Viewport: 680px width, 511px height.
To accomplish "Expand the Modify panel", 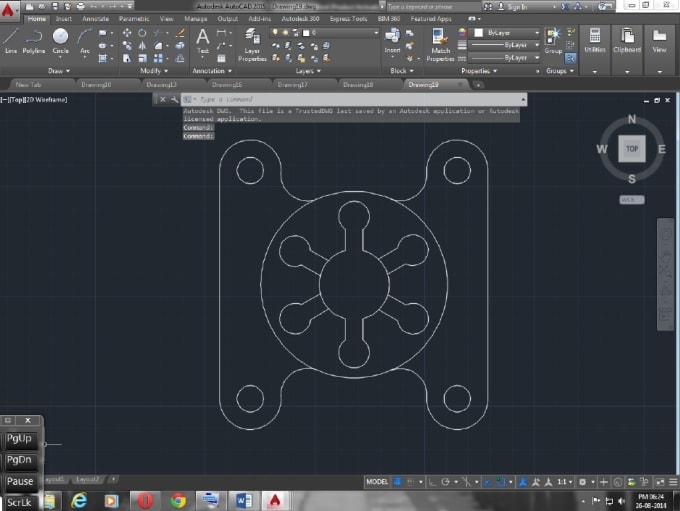I will (154, 71).
